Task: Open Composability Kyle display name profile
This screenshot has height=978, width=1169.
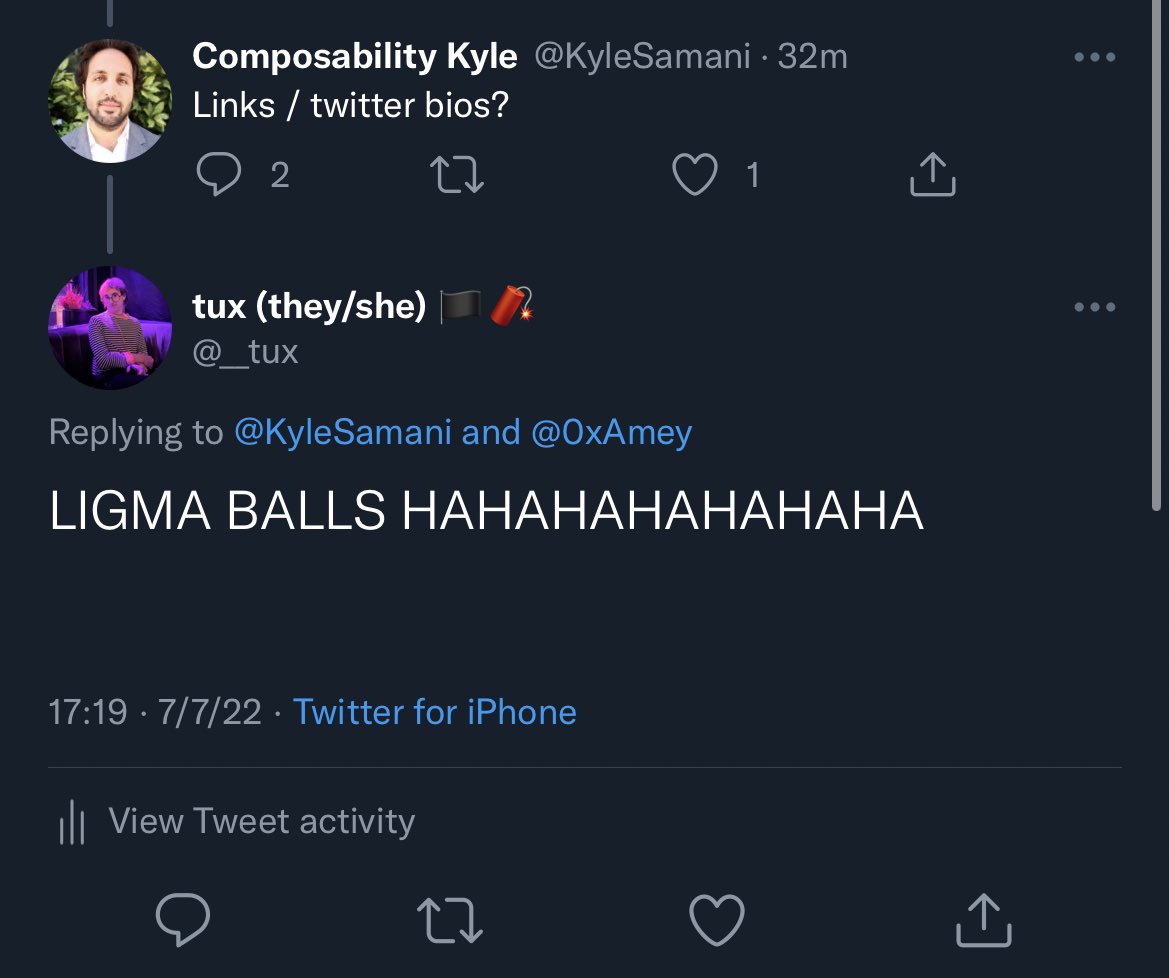Action: point(355,57)
